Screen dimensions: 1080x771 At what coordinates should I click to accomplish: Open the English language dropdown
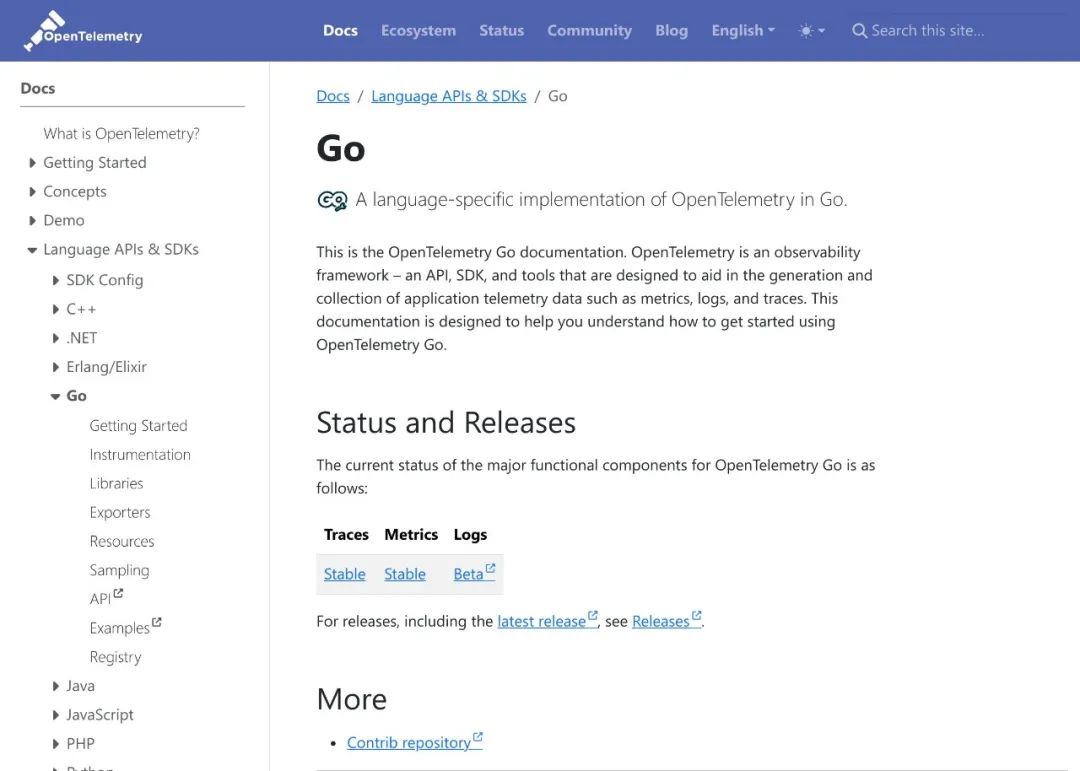pos(743,31)
